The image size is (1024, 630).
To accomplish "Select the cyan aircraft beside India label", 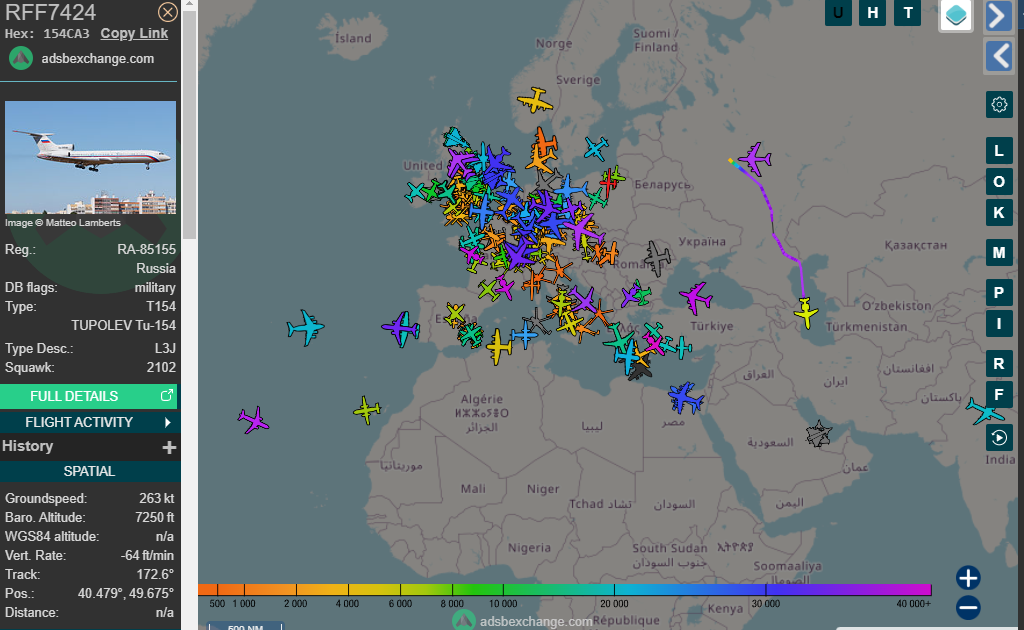I will pos(985,411).
